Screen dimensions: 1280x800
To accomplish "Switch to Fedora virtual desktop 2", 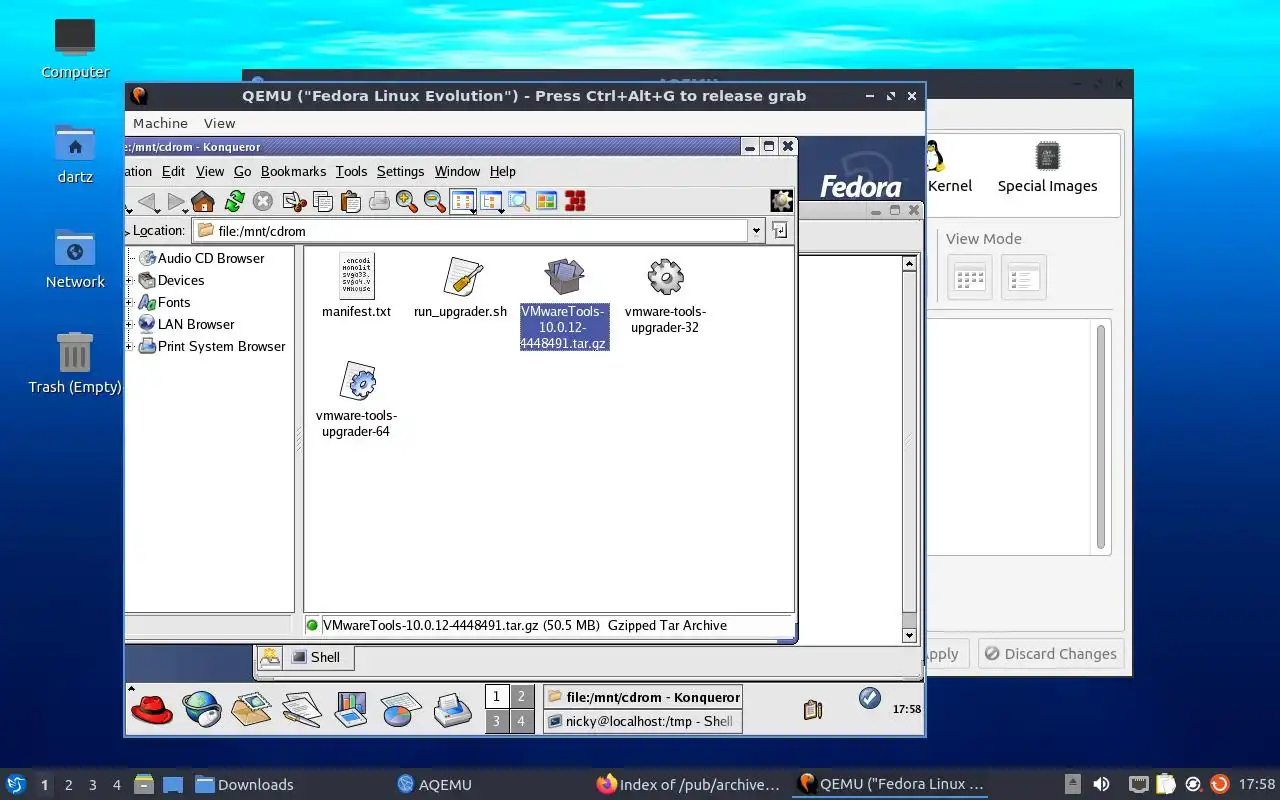I will 522,696.
